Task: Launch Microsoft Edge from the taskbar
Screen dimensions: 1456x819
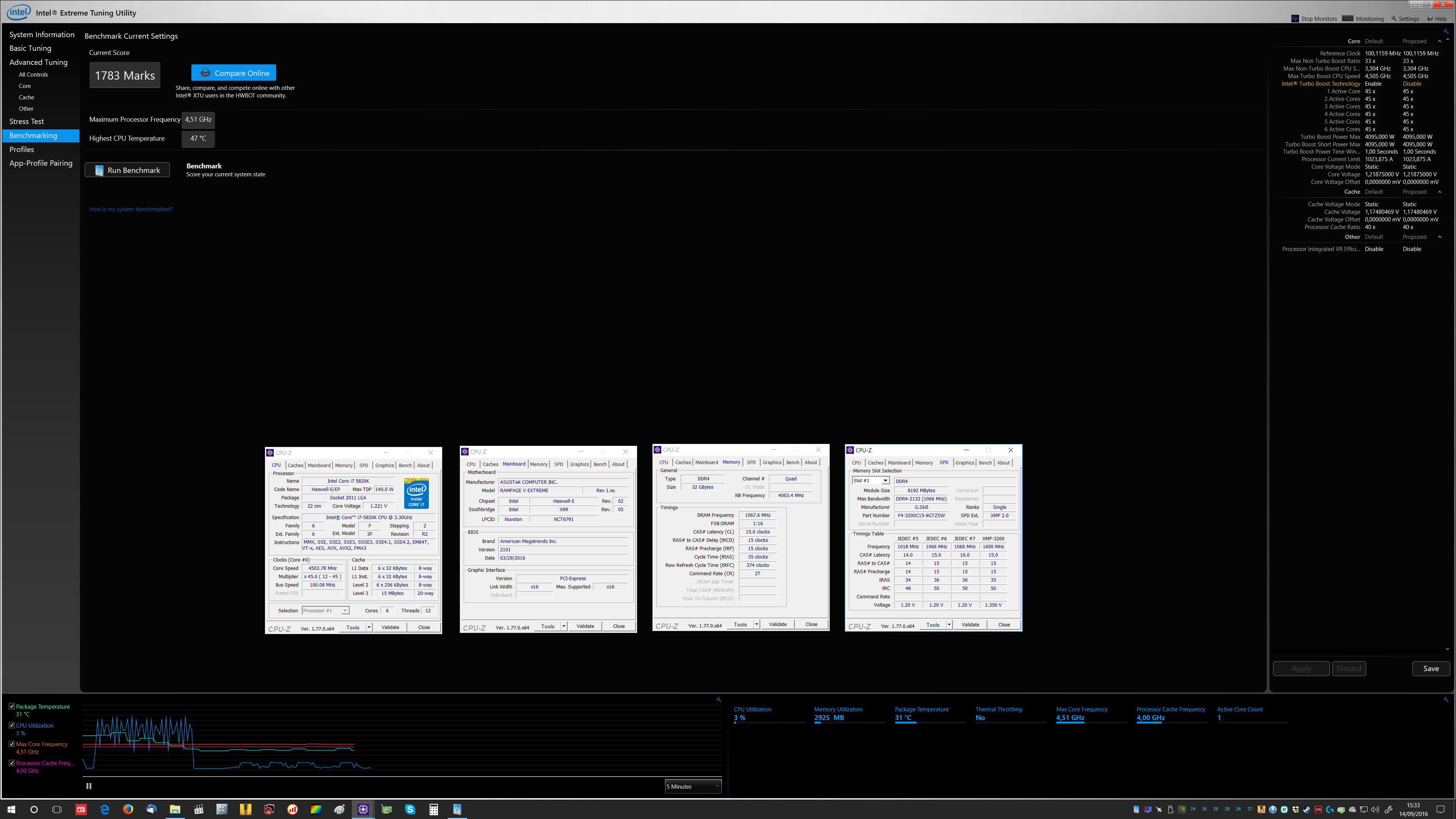Action: 105,810
